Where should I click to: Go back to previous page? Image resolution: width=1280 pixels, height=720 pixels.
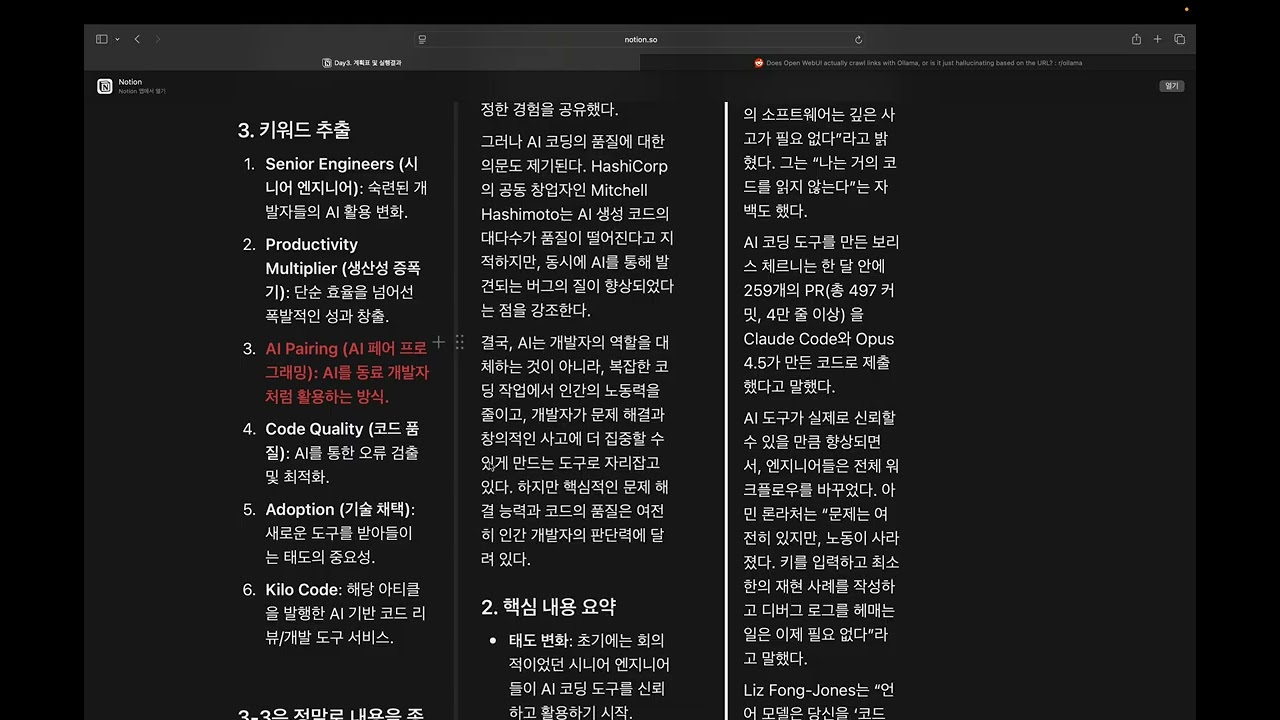[137, 39]
